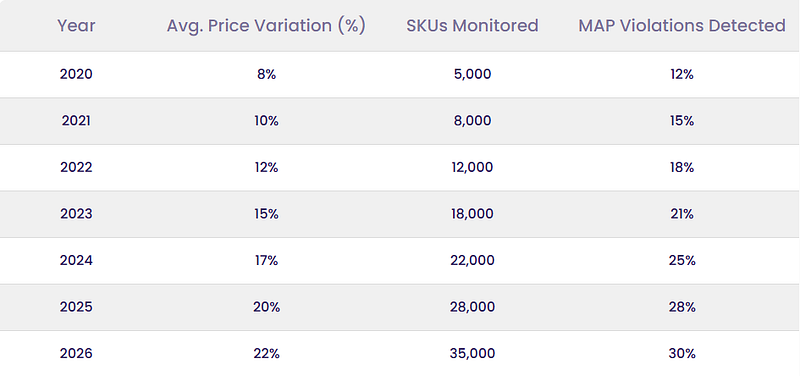Select the 2020 year cell
The image size is (800, 376).
(x=76, y=74)
